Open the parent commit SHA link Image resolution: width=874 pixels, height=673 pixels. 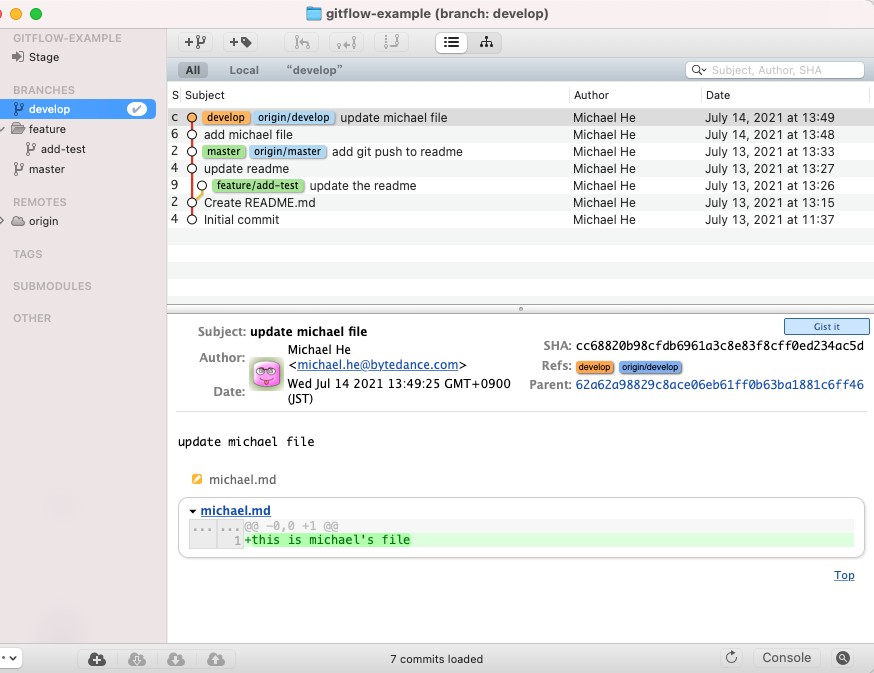coord(719,384)
